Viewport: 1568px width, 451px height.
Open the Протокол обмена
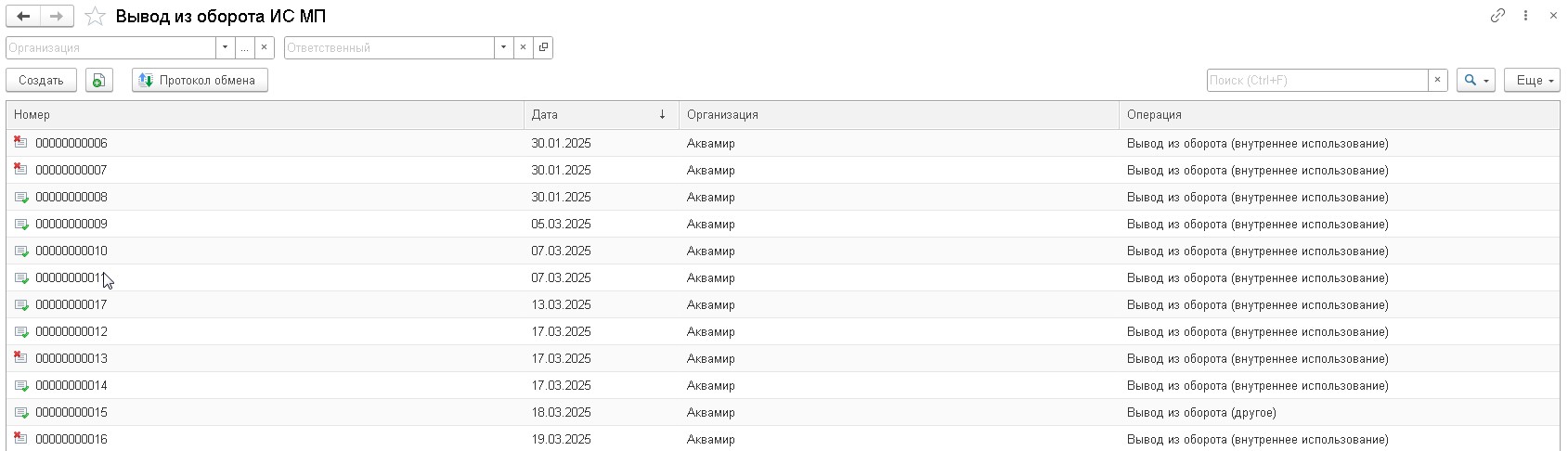199,81
